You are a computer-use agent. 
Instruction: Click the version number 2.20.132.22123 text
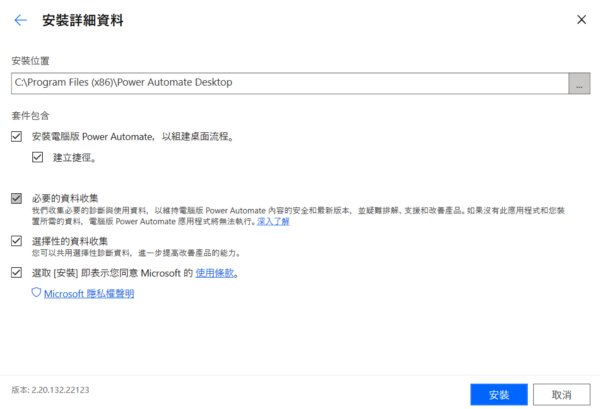(60, 390)
